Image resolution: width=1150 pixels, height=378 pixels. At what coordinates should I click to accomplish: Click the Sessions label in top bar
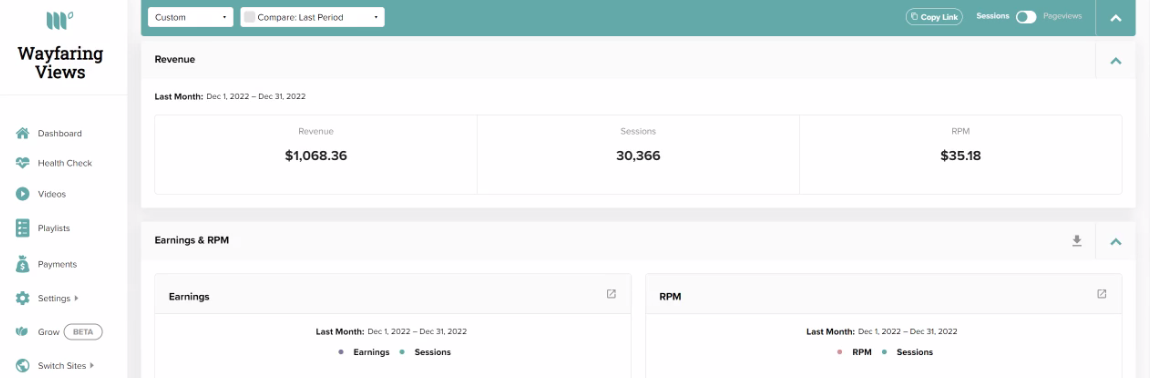(x=993, y=16)
